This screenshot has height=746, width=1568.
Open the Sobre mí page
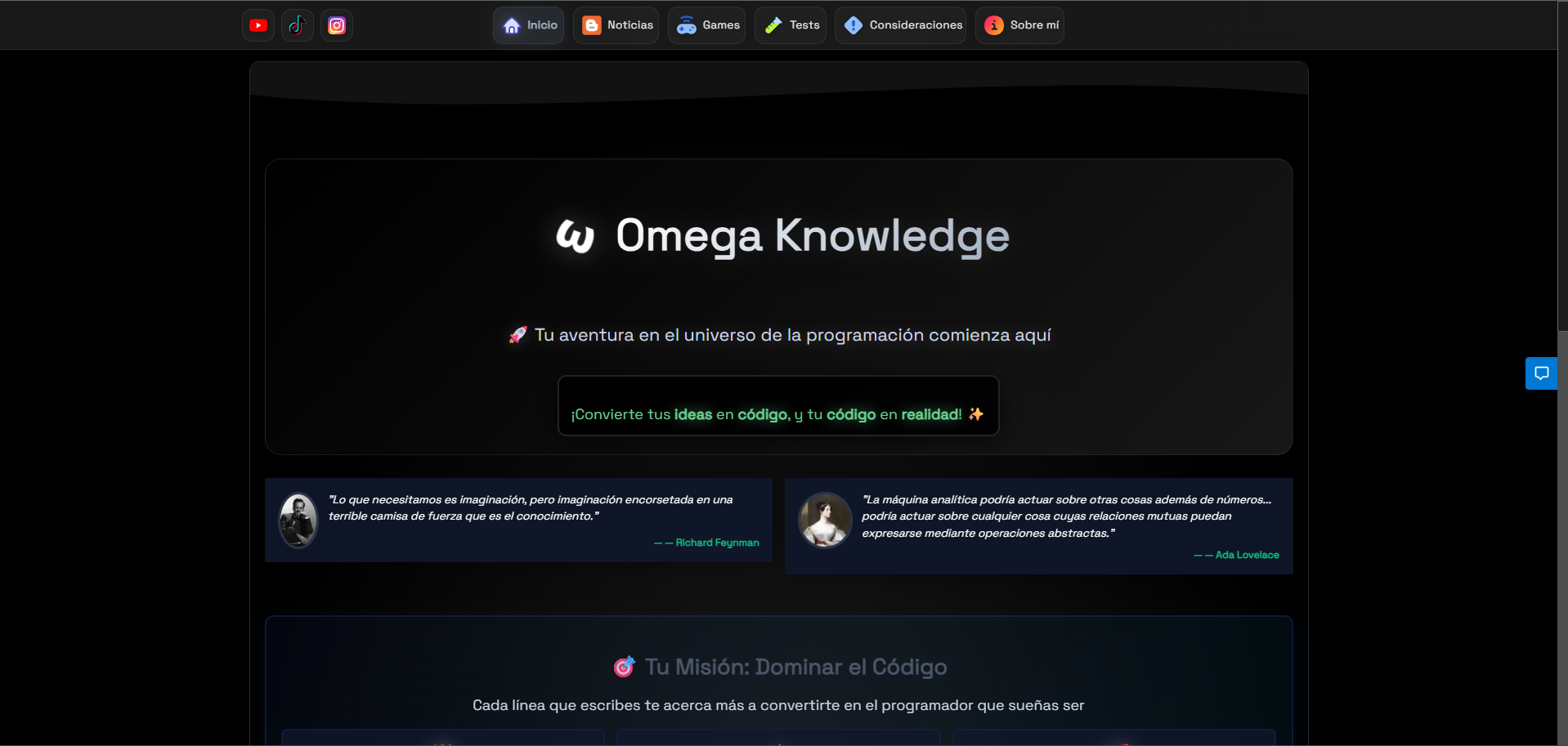[1020, 25]
